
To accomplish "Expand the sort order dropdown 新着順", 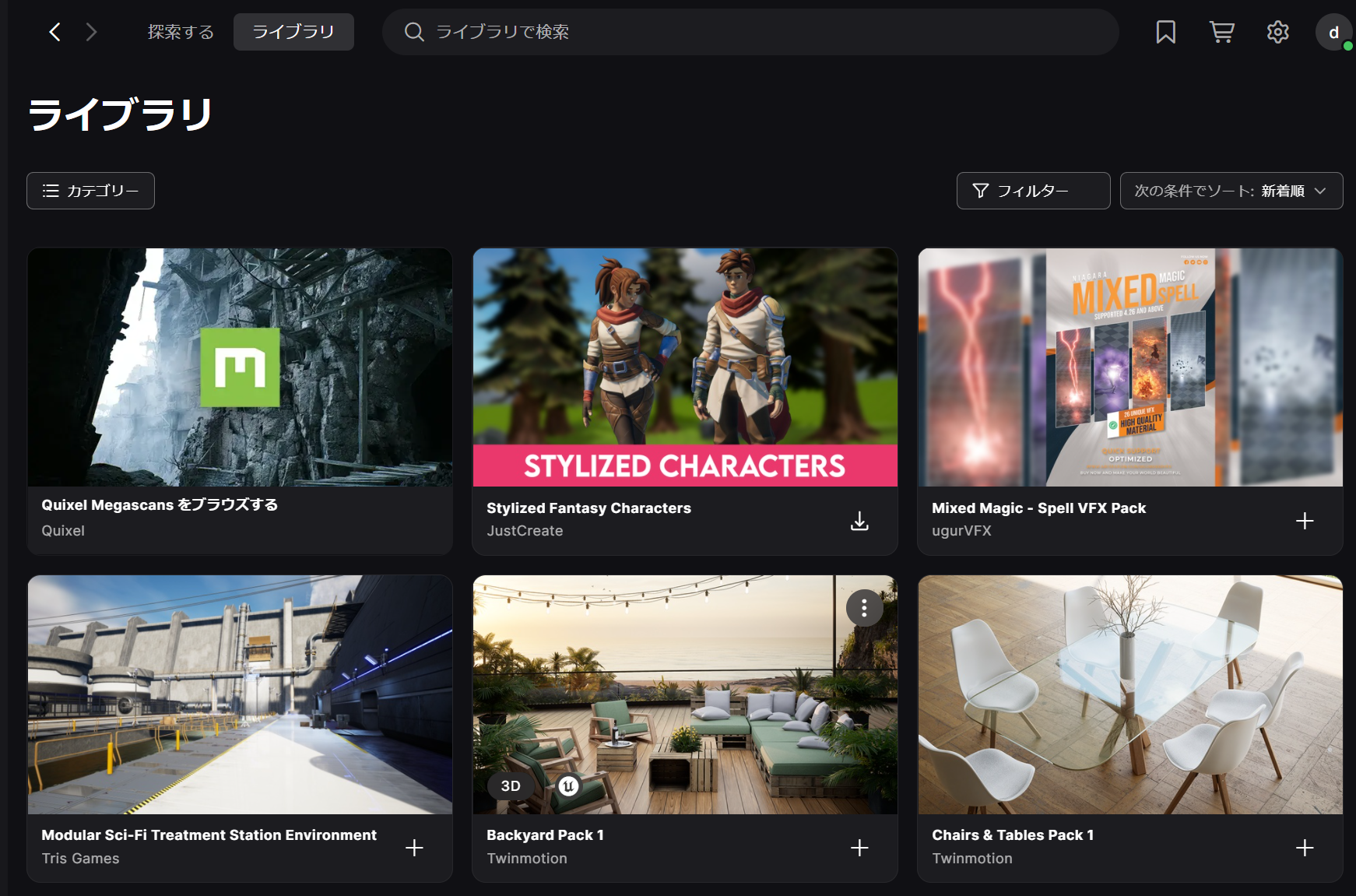I will click(1231, 191).
